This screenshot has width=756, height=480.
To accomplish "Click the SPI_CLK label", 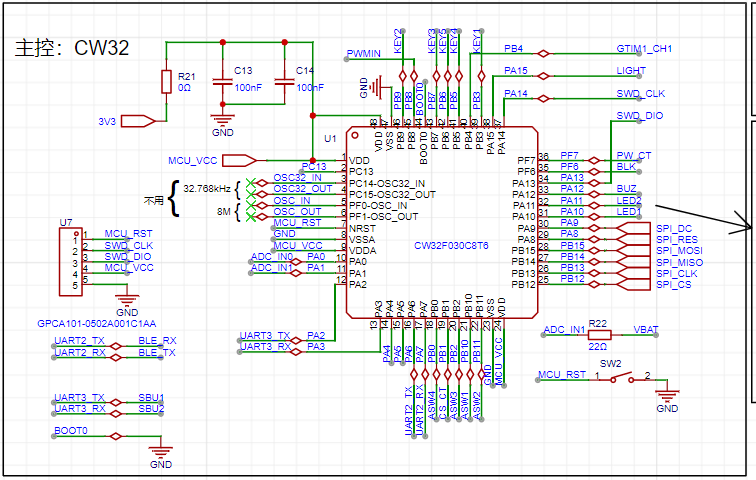I will 676,274.
